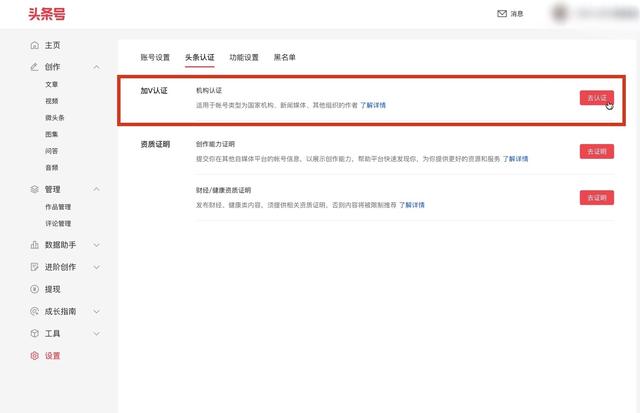Click the 主页 home icon
The height and width of the screenshot is (413, 640).
click(x=35, y=45)
